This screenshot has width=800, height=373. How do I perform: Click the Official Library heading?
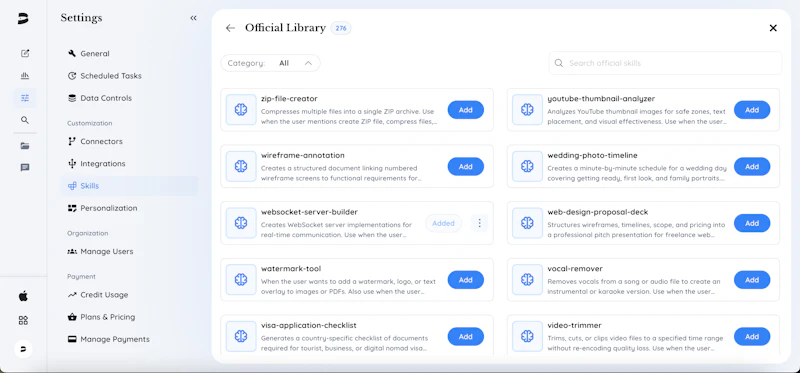[x=285, y=28]
